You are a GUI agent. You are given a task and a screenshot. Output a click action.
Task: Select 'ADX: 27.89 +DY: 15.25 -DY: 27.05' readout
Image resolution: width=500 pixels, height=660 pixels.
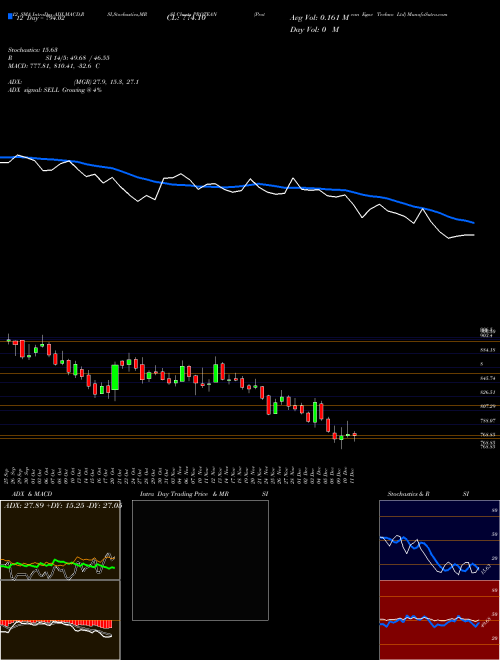[x=62, y=506]
